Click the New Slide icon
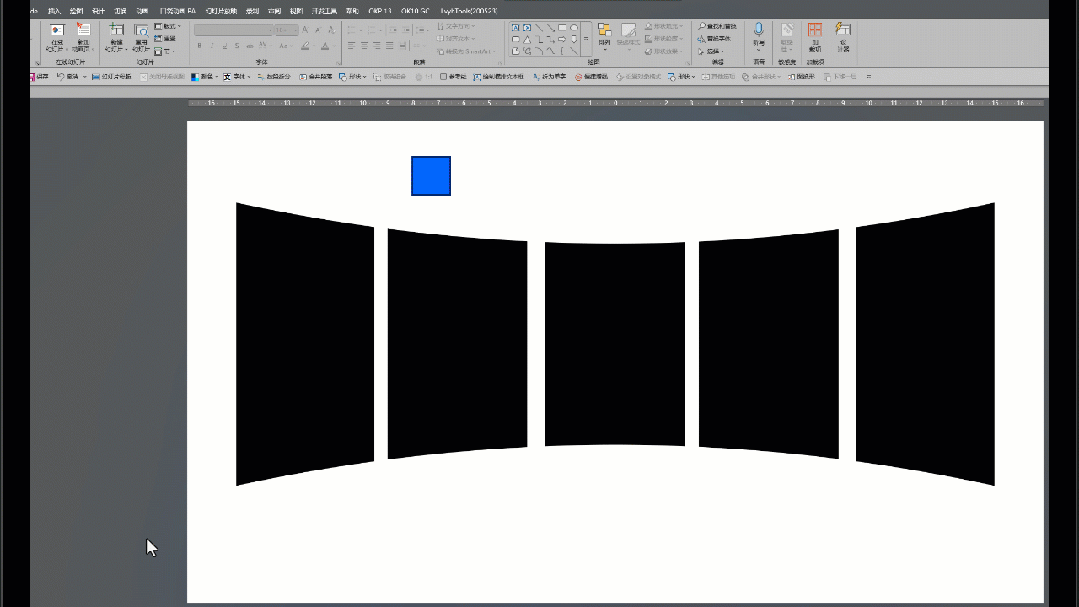The height and width of the screenshot is (607, 1079). (116, 30)
